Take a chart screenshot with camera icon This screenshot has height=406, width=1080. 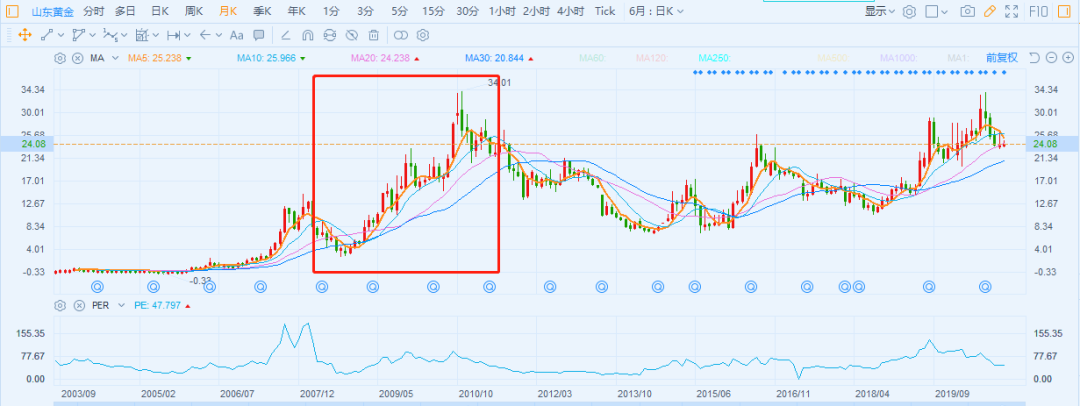coord(968,11)
